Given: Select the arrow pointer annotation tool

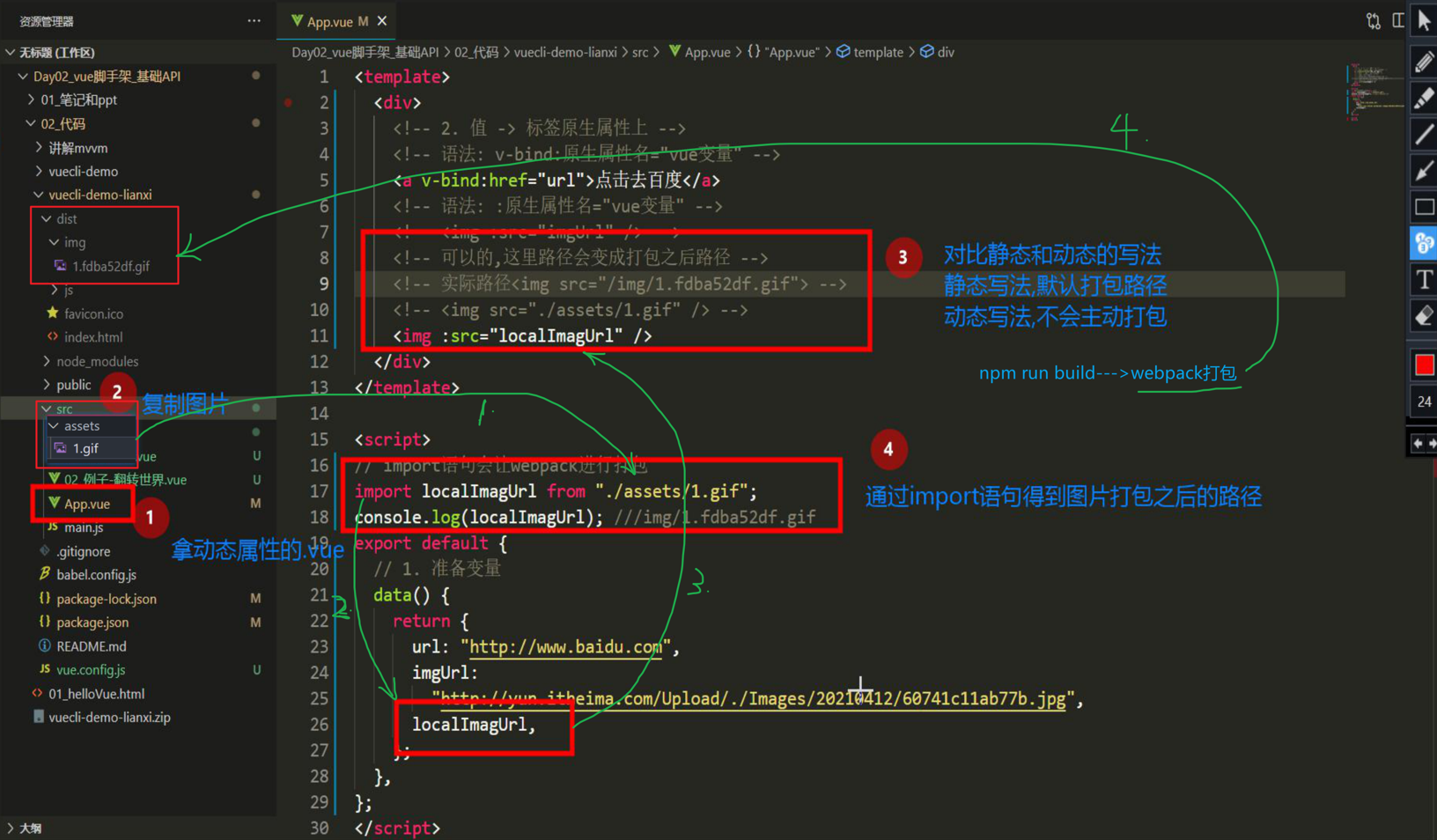Looking at the screenshot, I should pos(1424,20).
